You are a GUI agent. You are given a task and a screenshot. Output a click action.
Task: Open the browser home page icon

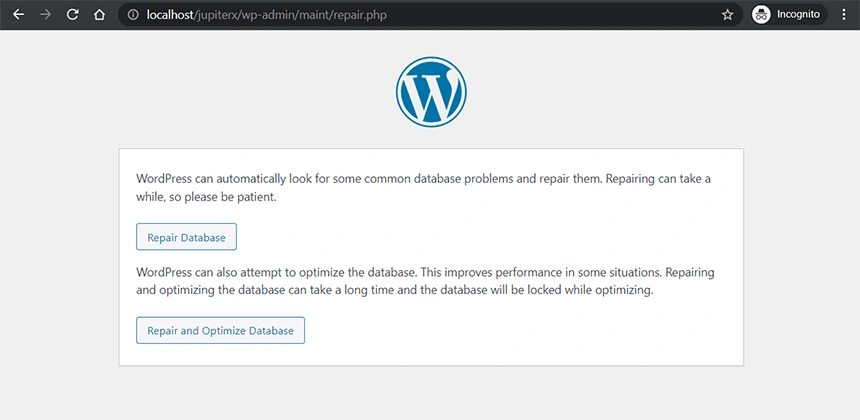click(98, 15)
